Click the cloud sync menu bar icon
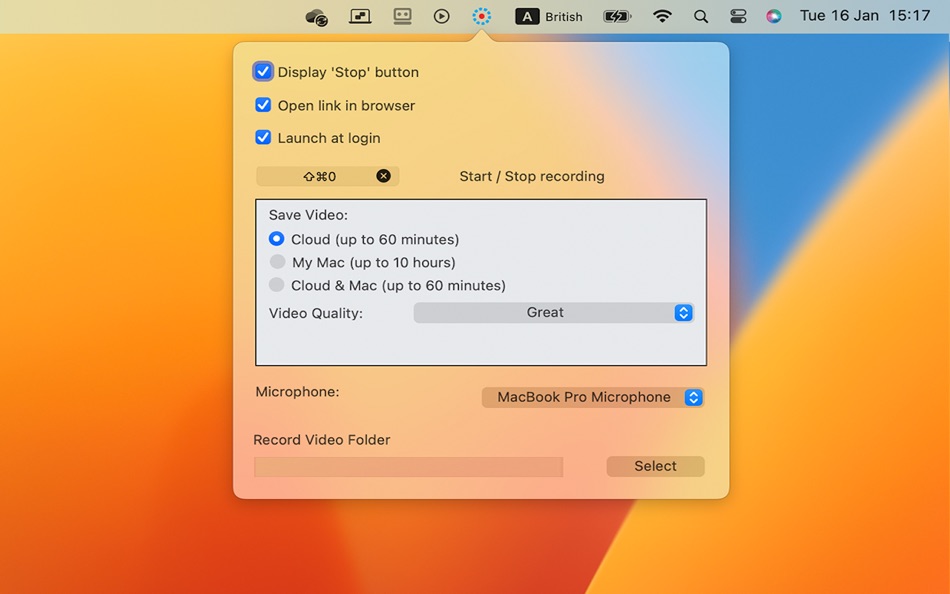The width and height of the screenshot is (950, 594). coord(316,16)
